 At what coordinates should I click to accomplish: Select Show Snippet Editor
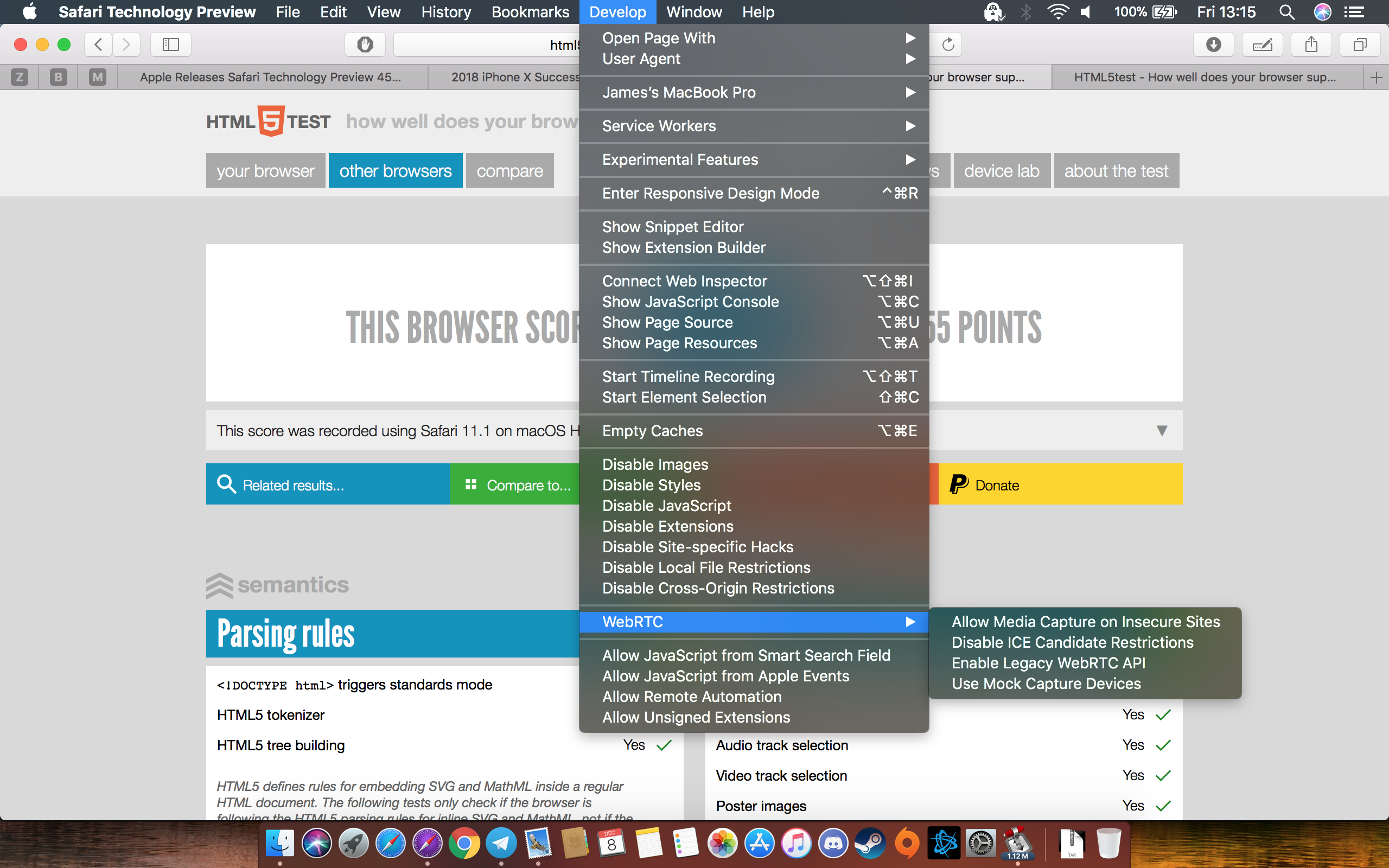(754, 227)
